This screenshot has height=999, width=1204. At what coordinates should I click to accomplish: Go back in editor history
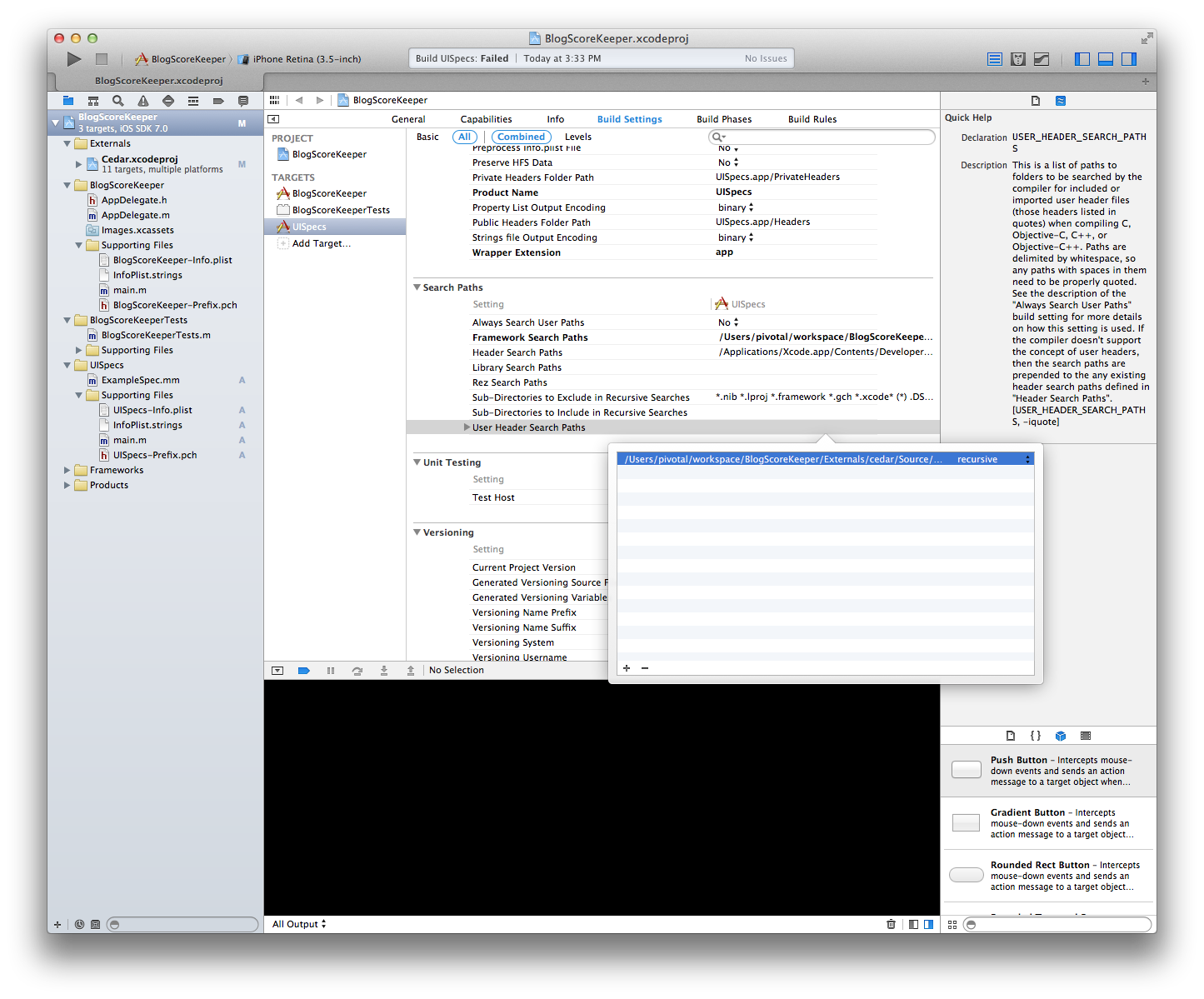pyautogui.click(x=298, y=100)
